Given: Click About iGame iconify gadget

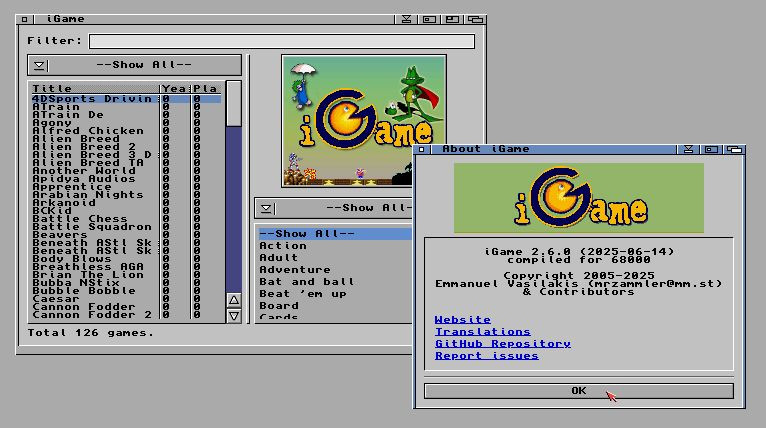Looking at the screenshot, I should tap(688, 149).
